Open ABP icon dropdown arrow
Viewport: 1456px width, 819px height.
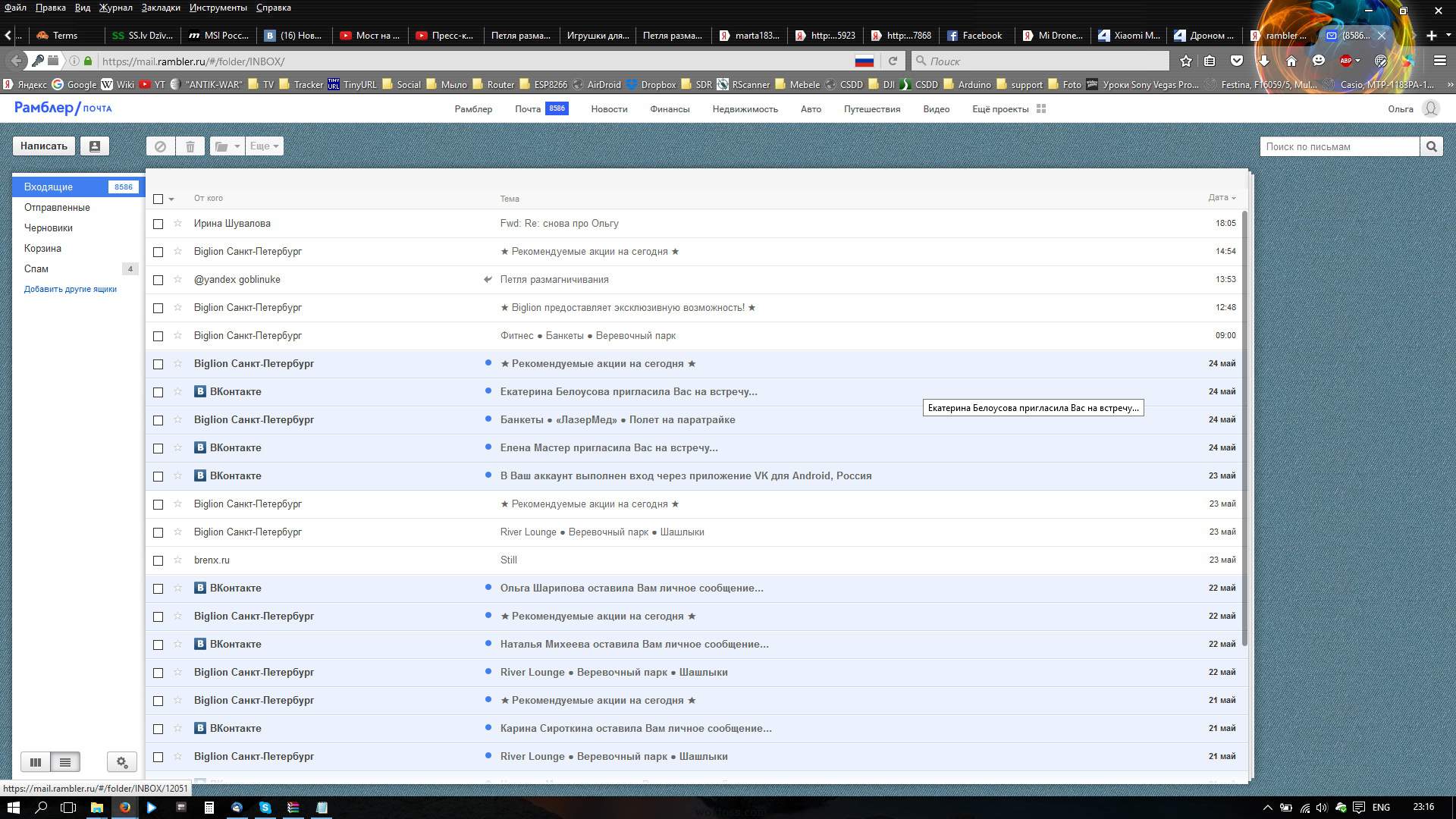[1357, 61]
